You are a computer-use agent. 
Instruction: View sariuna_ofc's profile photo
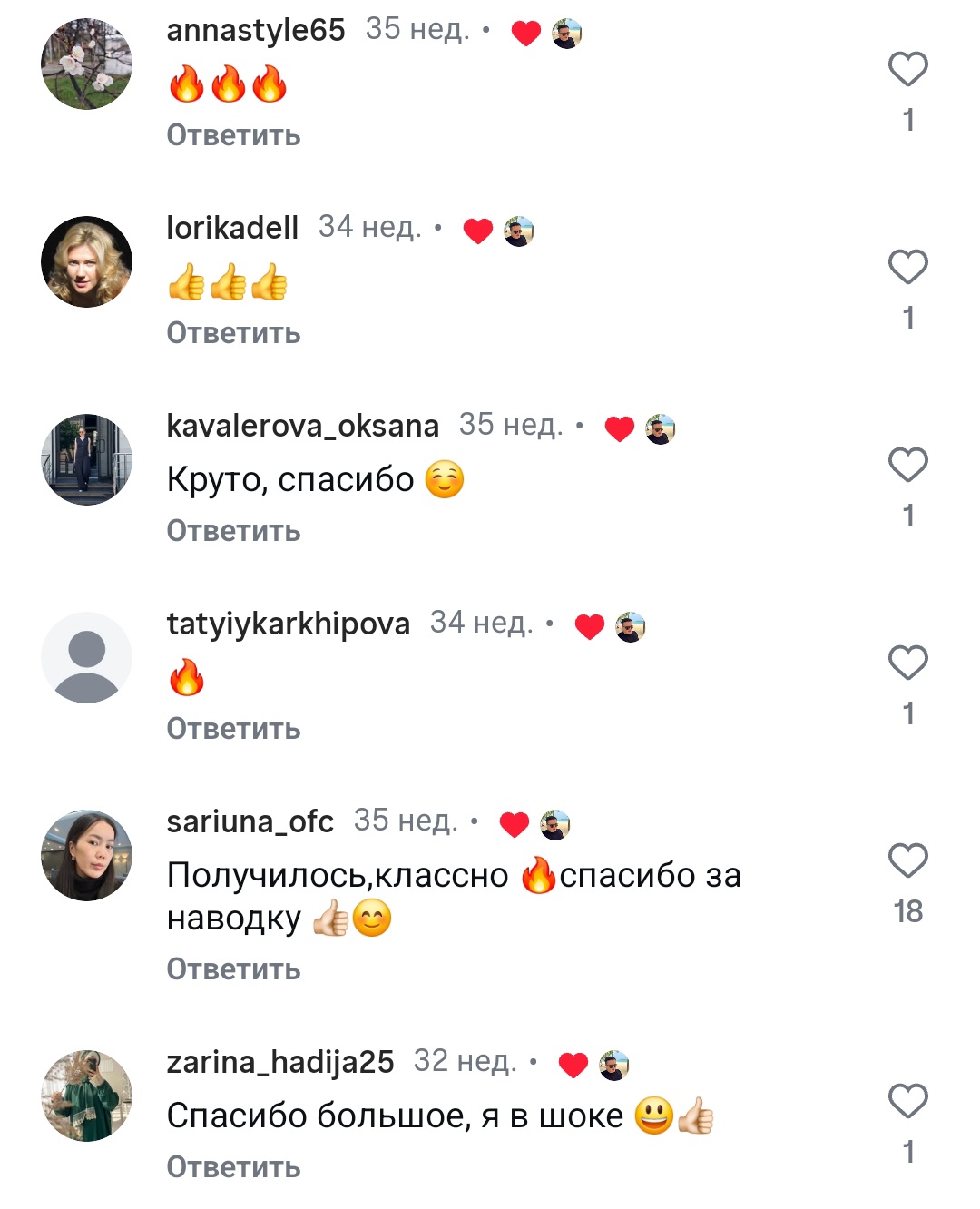point(86,855)
